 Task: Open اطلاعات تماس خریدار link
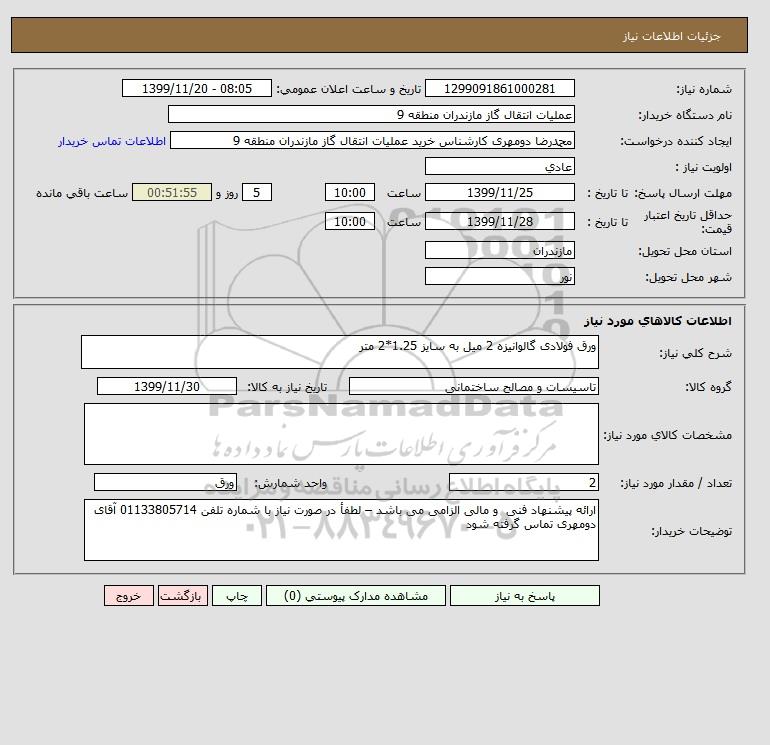tap(112, 141)
